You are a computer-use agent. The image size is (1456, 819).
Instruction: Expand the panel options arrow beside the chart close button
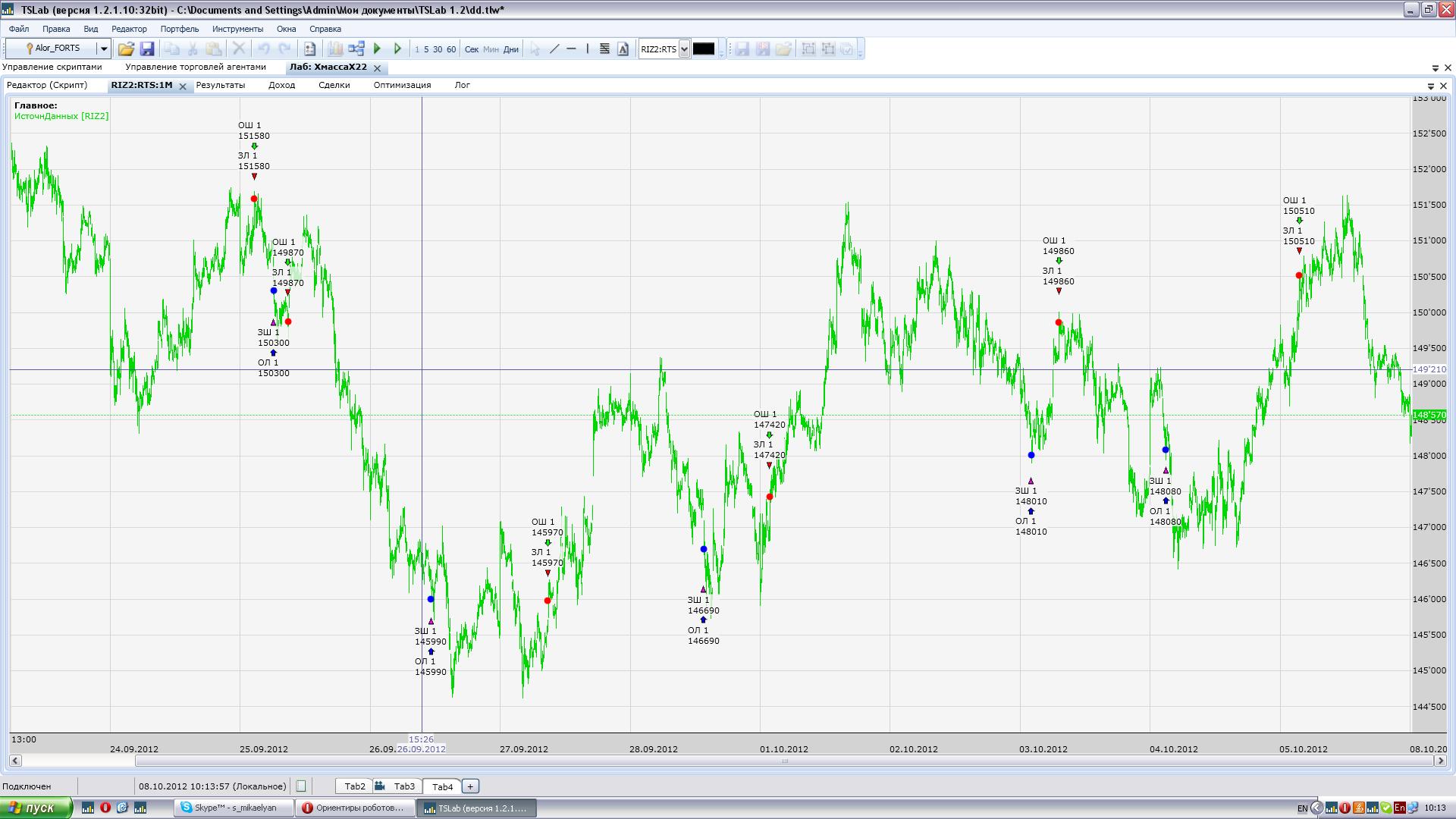pyautogui.click(x=1431, y=86)
